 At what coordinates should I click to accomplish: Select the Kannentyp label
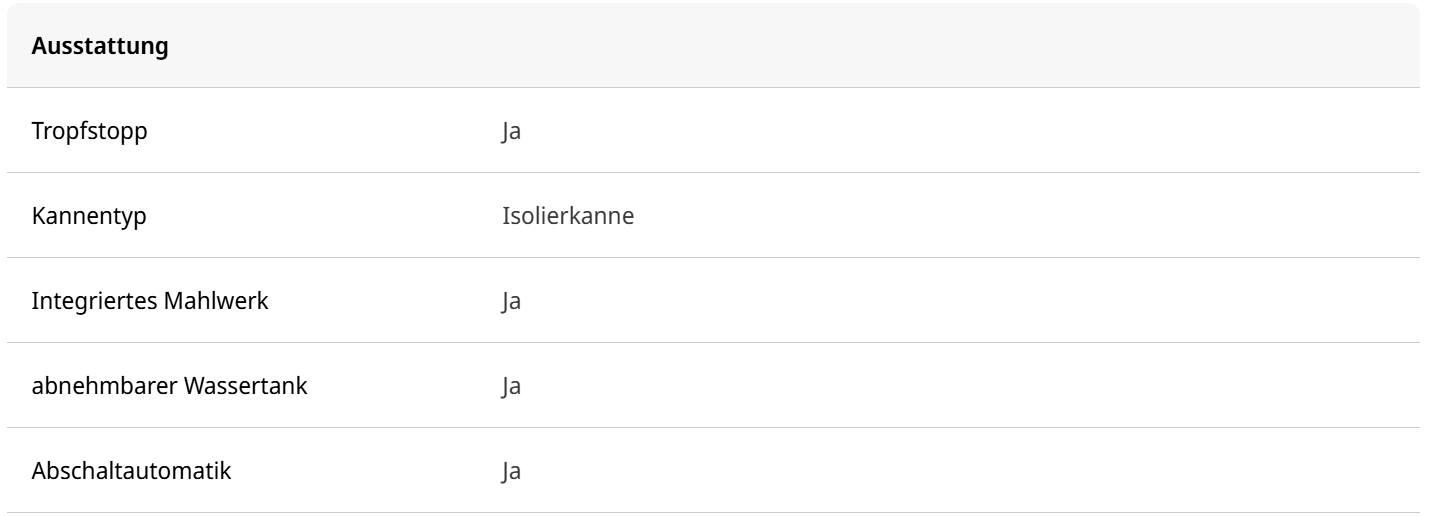point(87,216)
